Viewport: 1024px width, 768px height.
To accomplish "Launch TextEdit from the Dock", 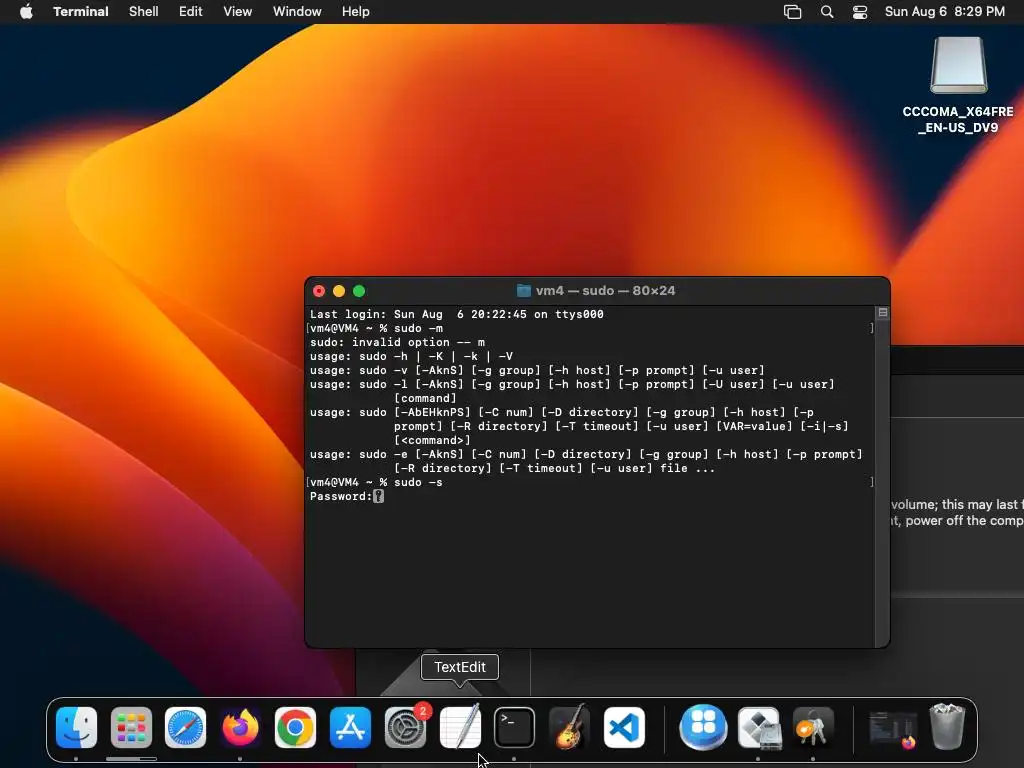I will click(460, 727).
